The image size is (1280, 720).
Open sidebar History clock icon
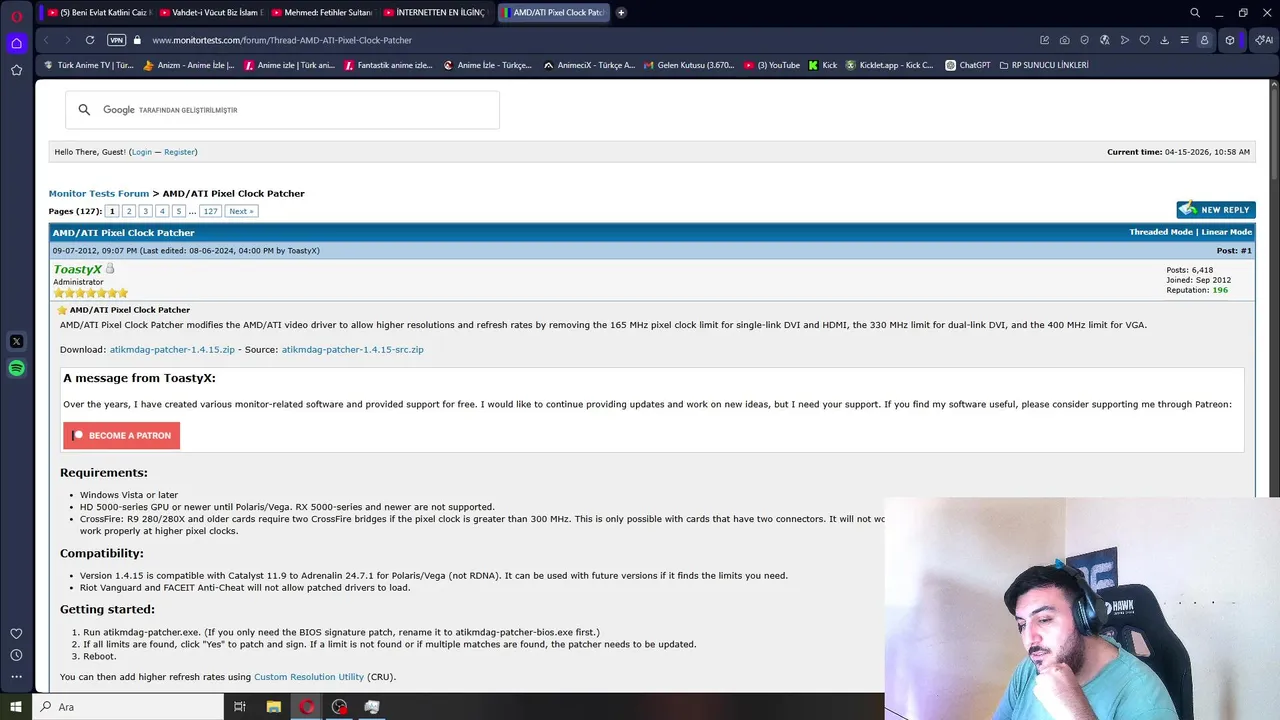[x=16, y=655]
